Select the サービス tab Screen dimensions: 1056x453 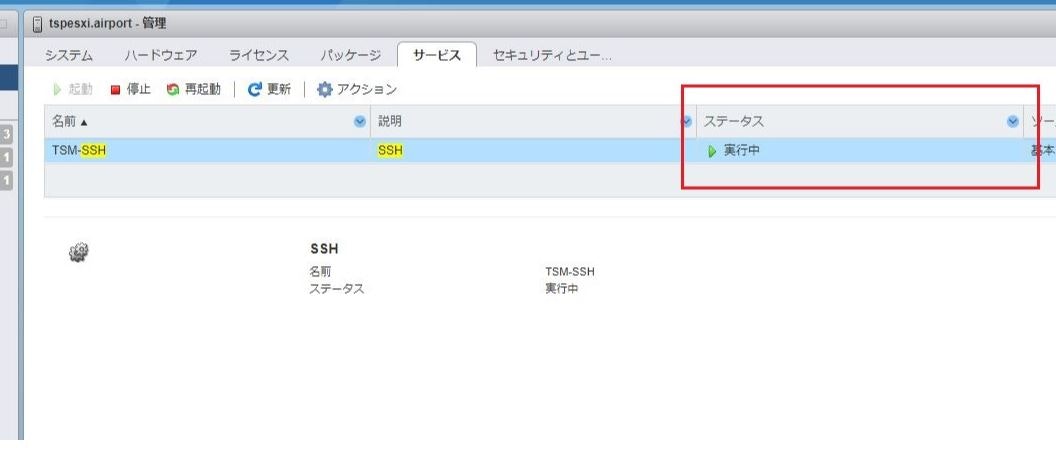point(437,55)
